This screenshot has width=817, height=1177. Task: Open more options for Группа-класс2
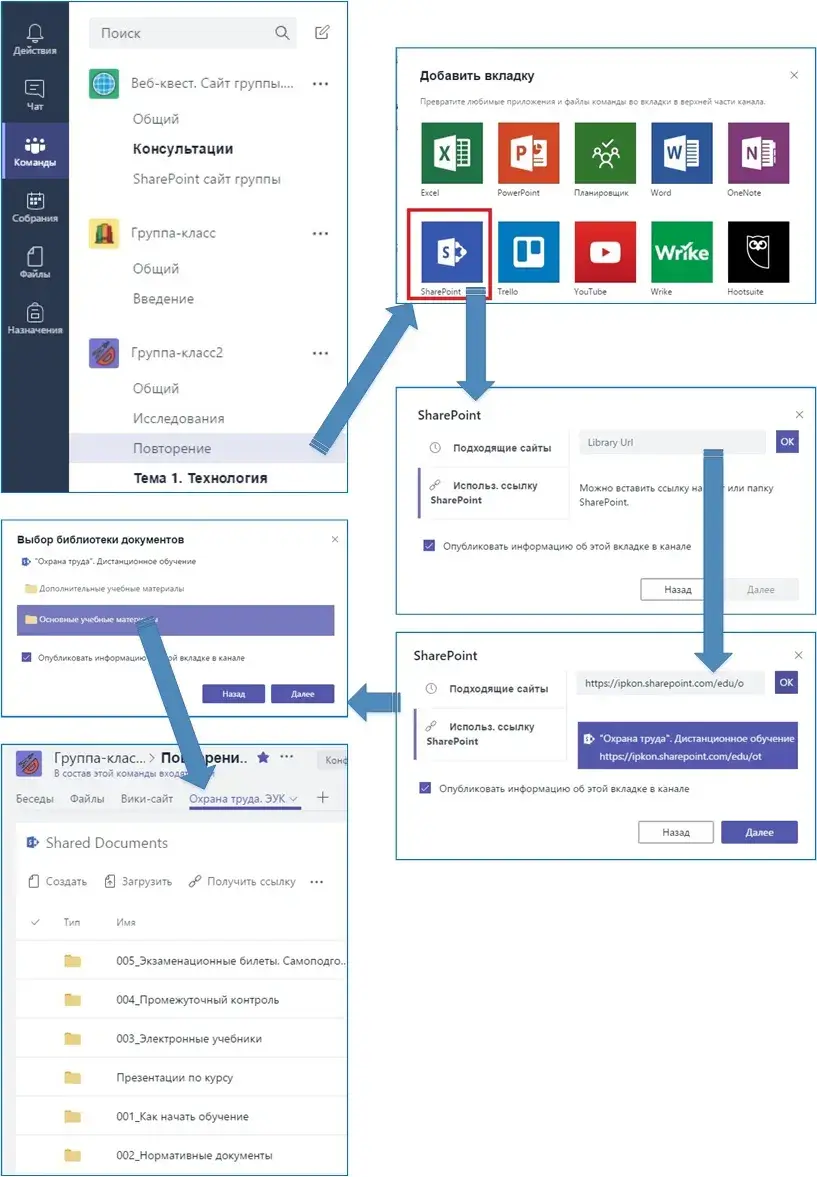coord(320,353)
